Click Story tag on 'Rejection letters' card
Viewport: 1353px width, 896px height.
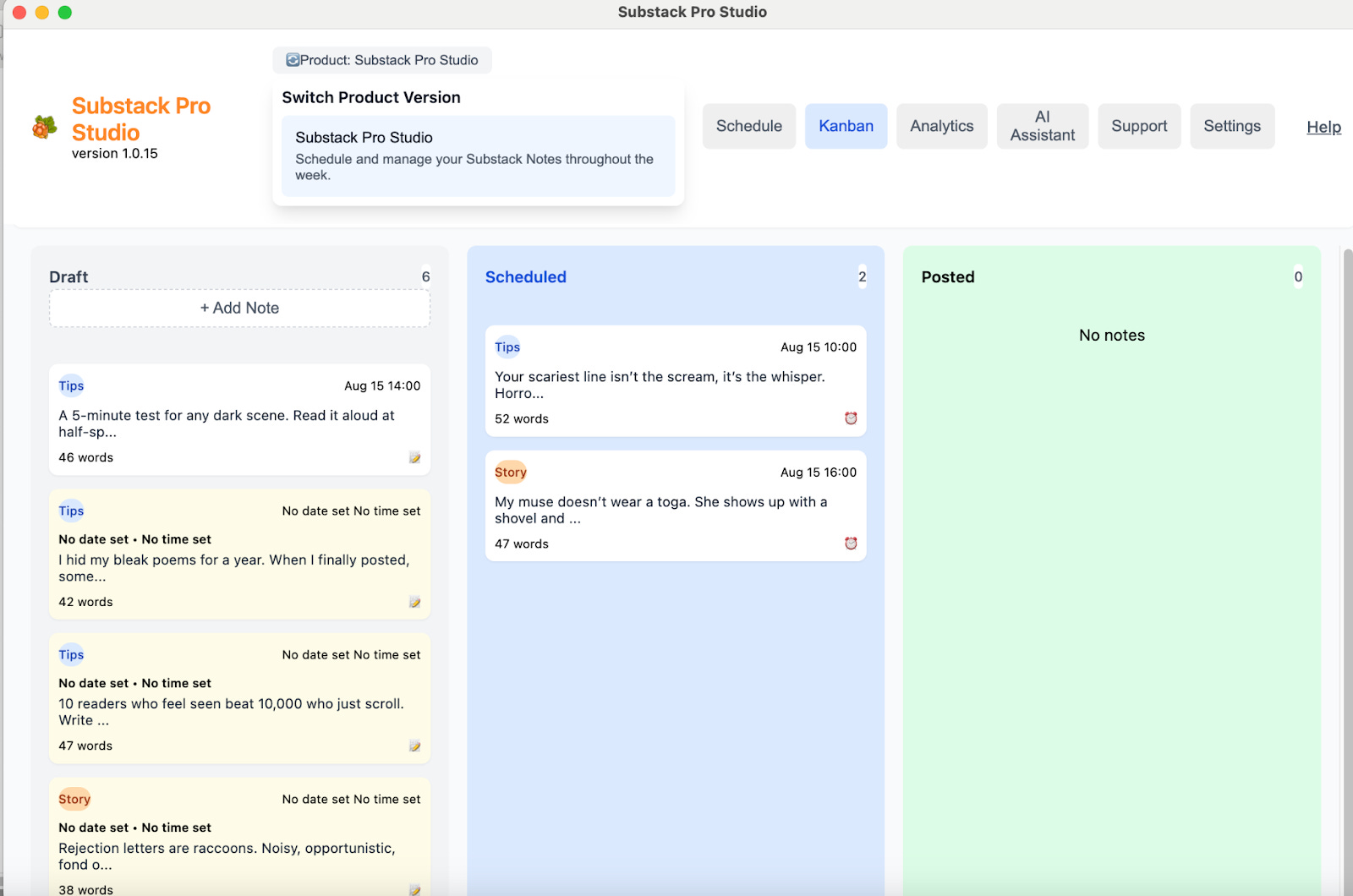pyautogui.click(x=74, y=800)
